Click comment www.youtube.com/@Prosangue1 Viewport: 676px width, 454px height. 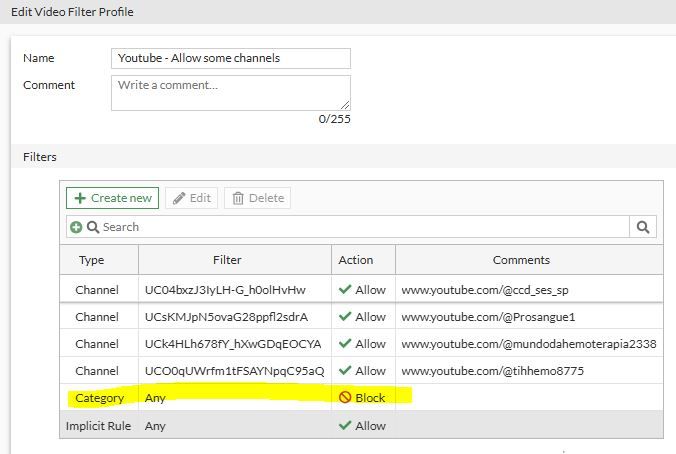tap(488, 317)
